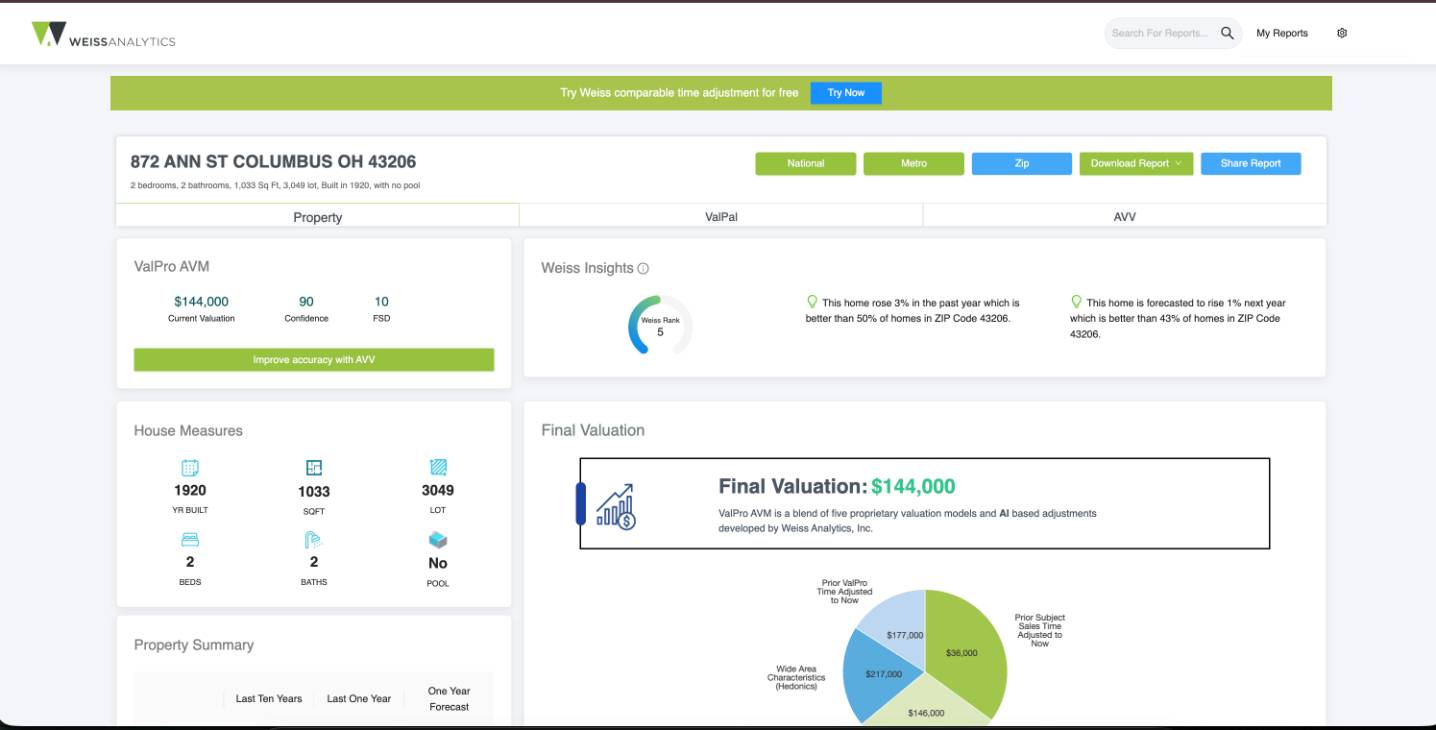Click the Confidence value 90
Viewport: 1436px width, 730px height.
306,301
